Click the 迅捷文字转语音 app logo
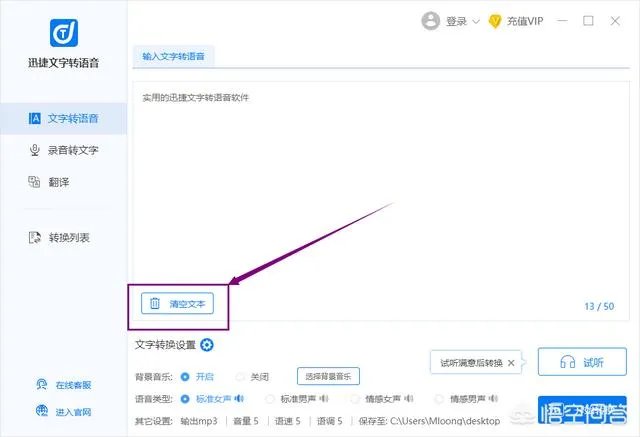Viewport: 640px width, 437px height. [64, 33]
